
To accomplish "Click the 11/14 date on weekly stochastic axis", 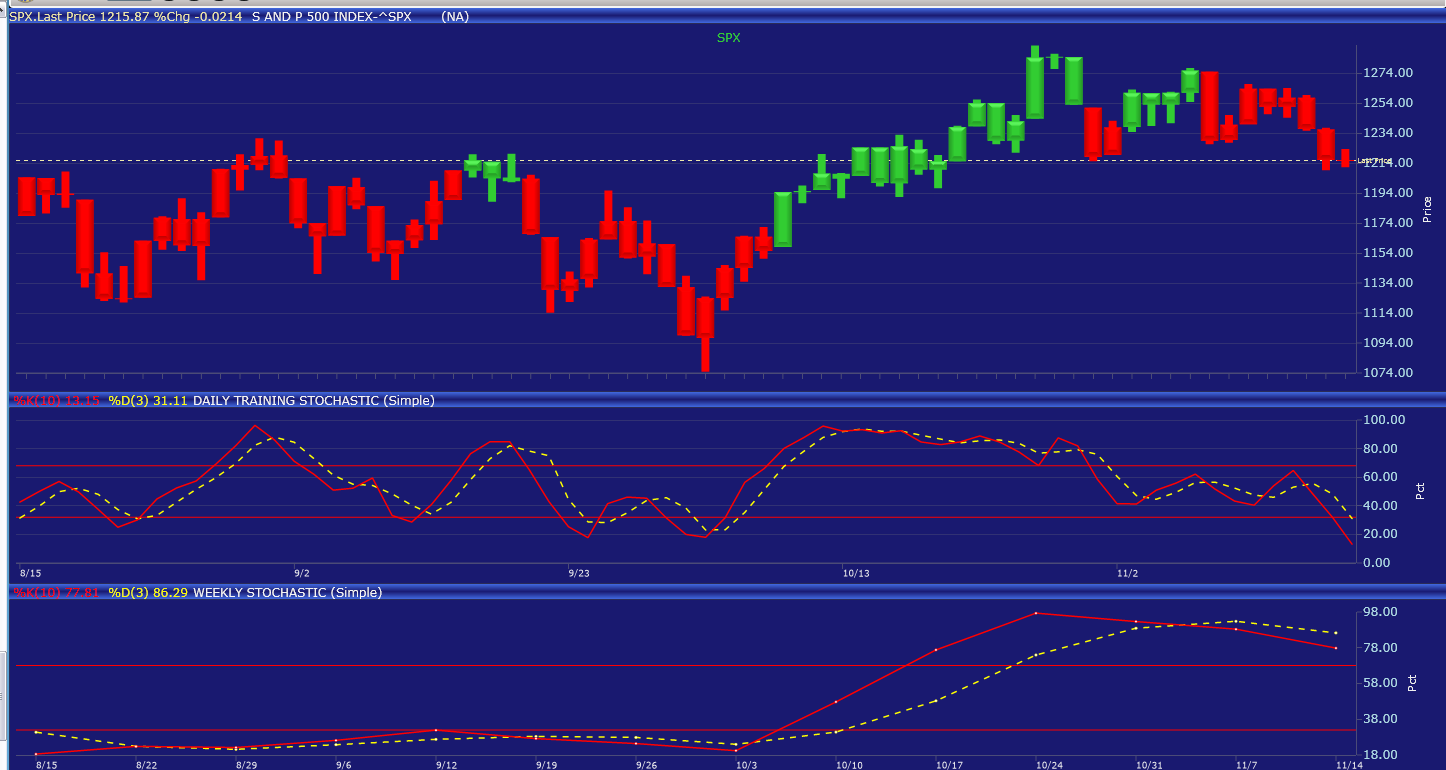I will [1349, 765].
